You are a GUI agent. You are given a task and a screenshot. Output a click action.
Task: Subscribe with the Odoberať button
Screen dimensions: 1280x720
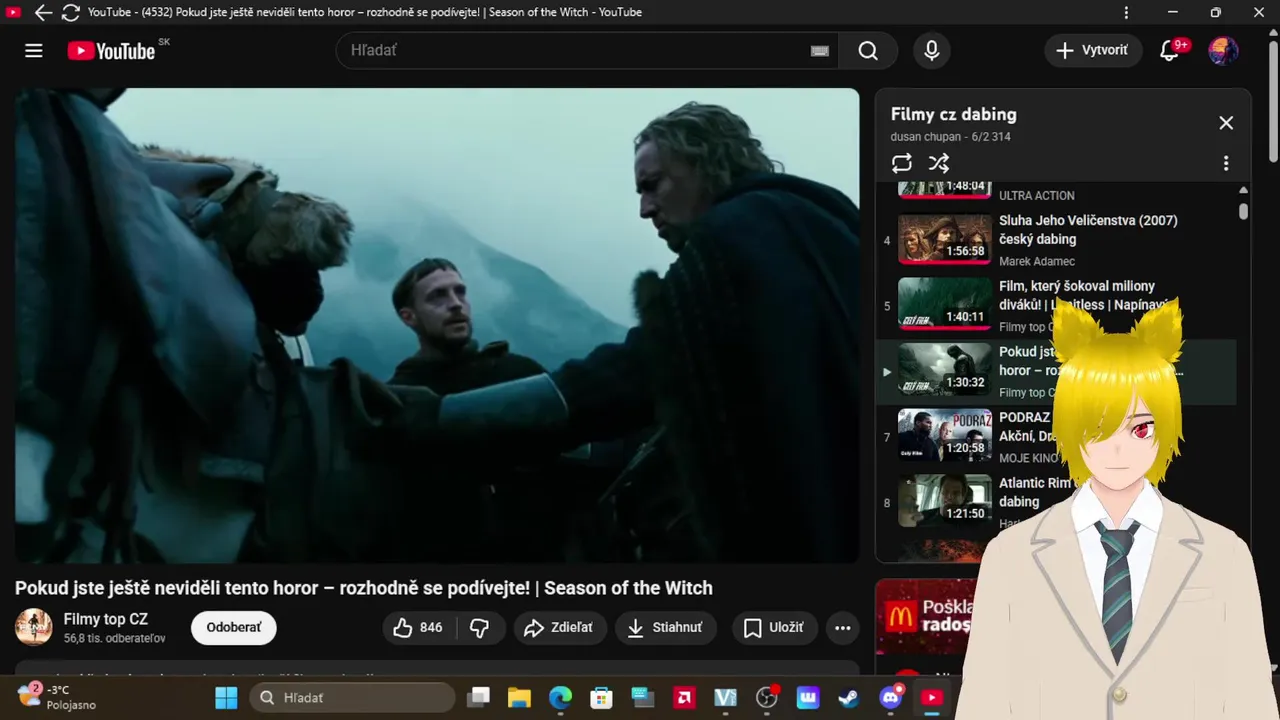click(x=234, y=628)
